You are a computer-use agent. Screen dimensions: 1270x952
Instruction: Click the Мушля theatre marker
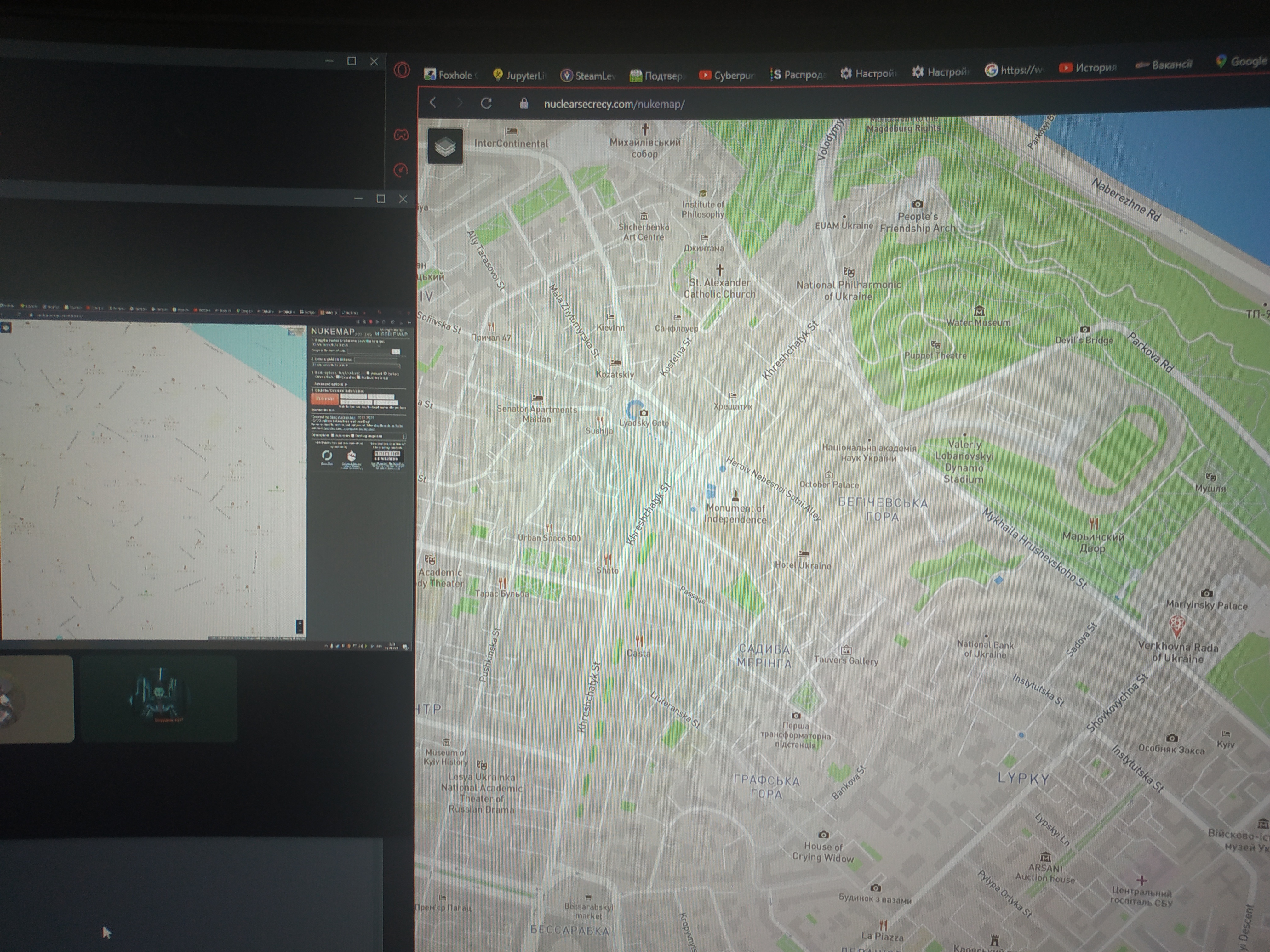coord(1211,477)
